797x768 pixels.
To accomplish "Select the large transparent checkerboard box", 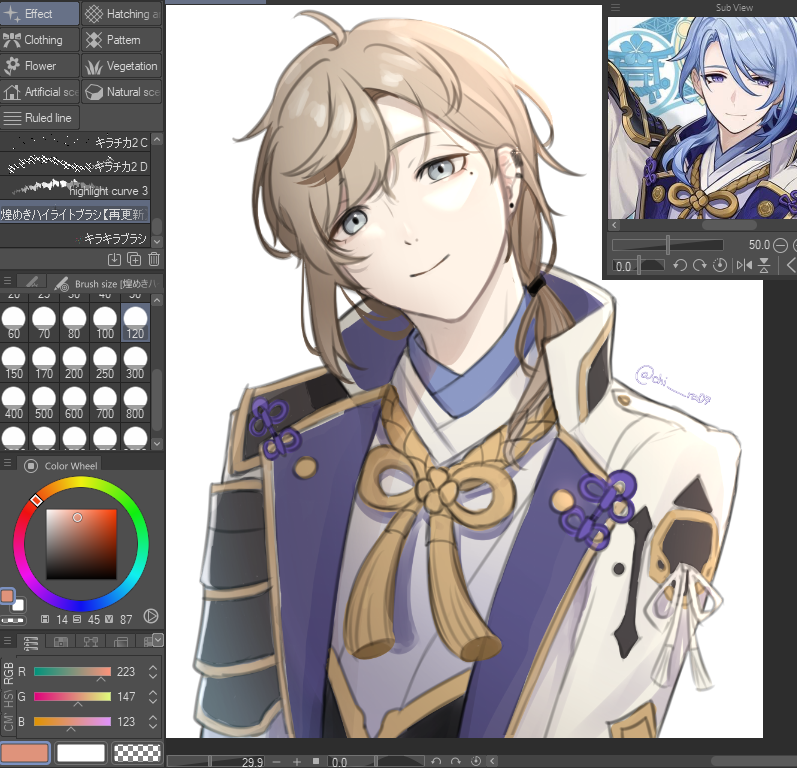I will [137, 753].
